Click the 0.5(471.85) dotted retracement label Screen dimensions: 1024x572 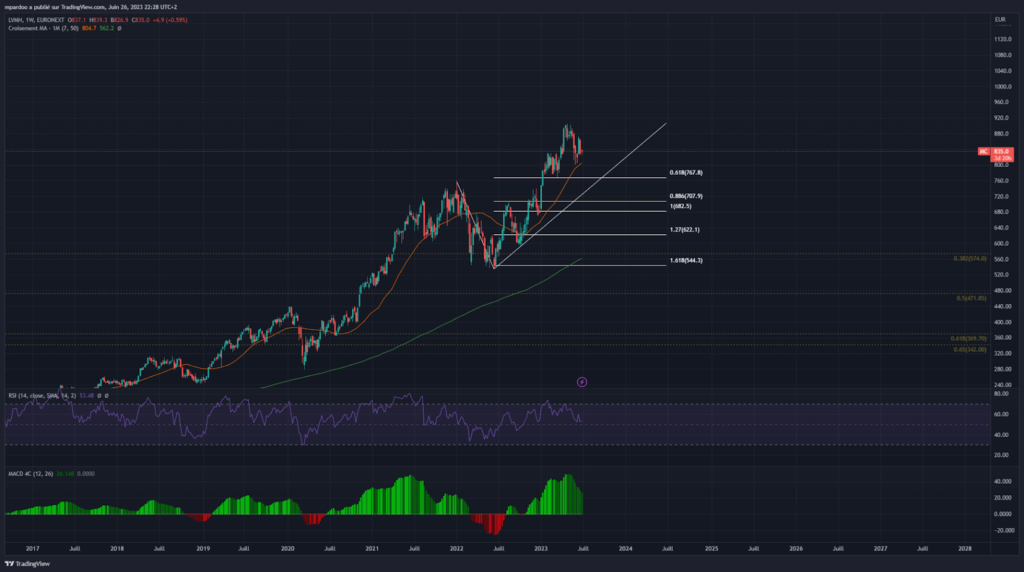point(971,298)
